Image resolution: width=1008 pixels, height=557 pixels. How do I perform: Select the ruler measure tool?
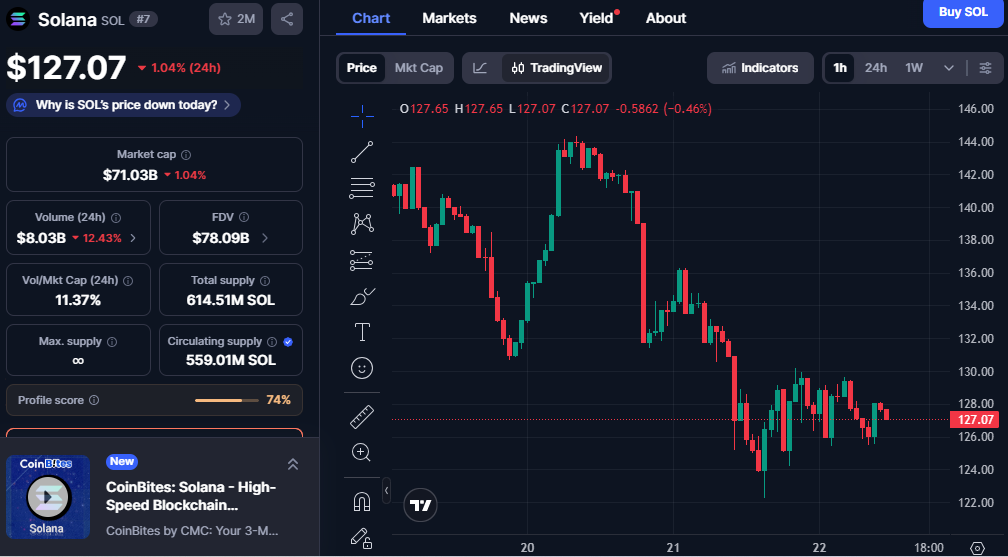362,416
